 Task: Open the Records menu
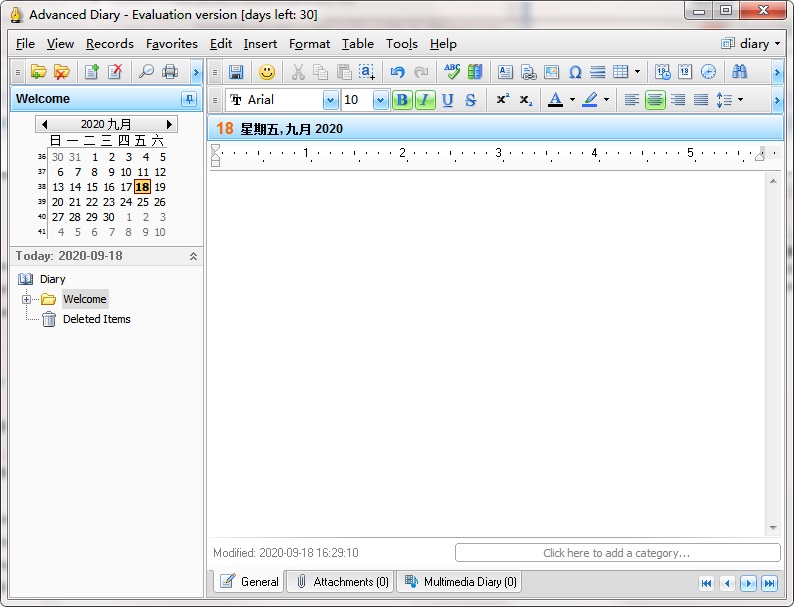point(109,44)
